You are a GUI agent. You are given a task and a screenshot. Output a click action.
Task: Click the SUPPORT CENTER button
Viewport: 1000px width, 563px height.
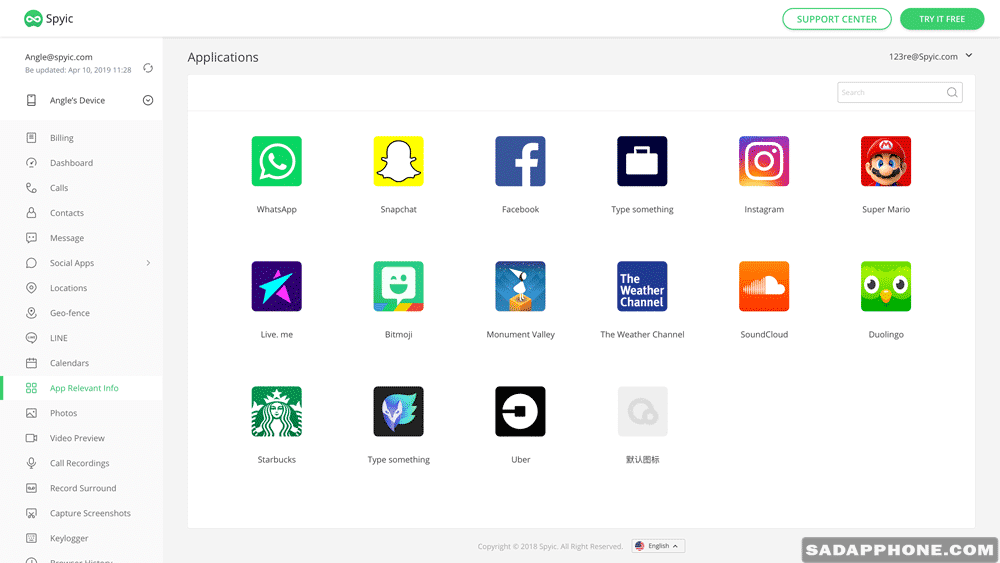(x=836, y=19)
